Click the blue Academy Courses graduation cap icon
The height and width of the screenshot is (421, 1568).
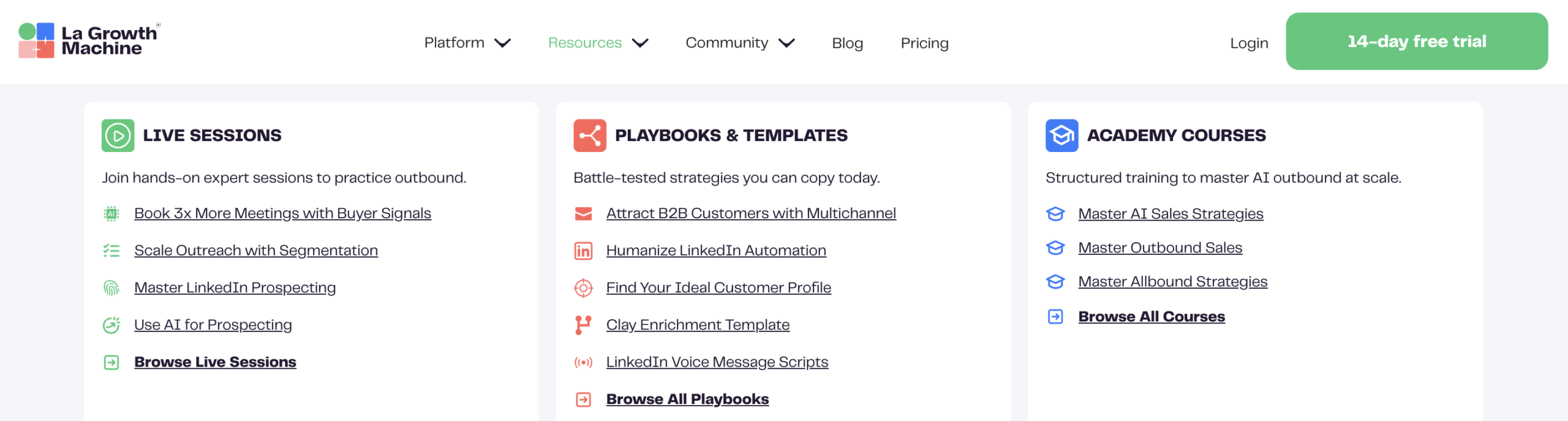(1061, 135)
